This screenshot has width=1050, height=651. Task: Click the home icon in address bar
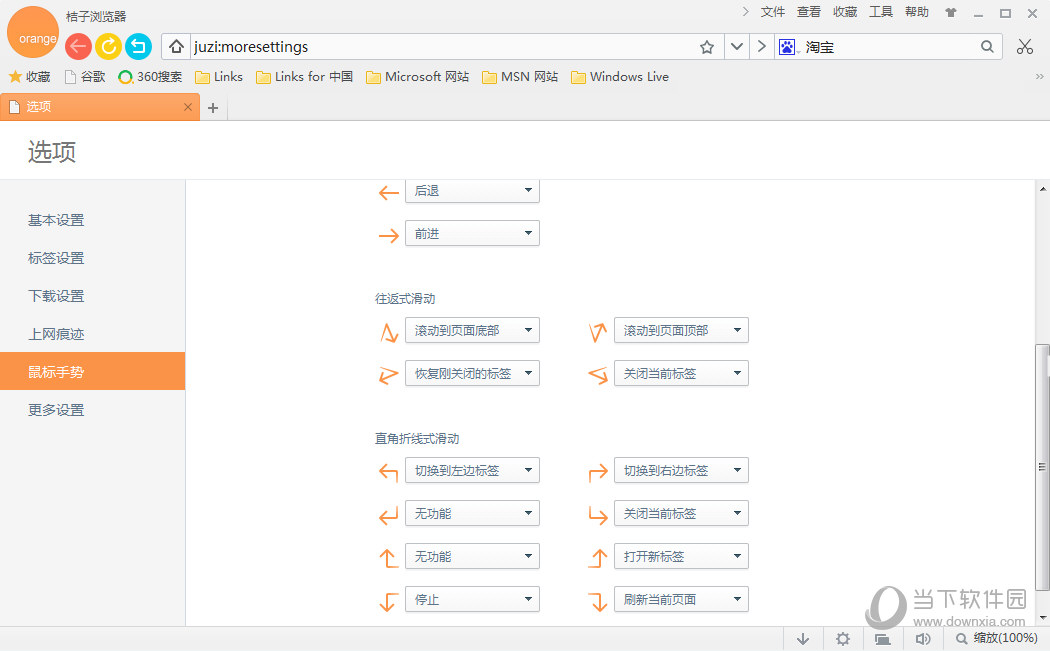[176, 47]
